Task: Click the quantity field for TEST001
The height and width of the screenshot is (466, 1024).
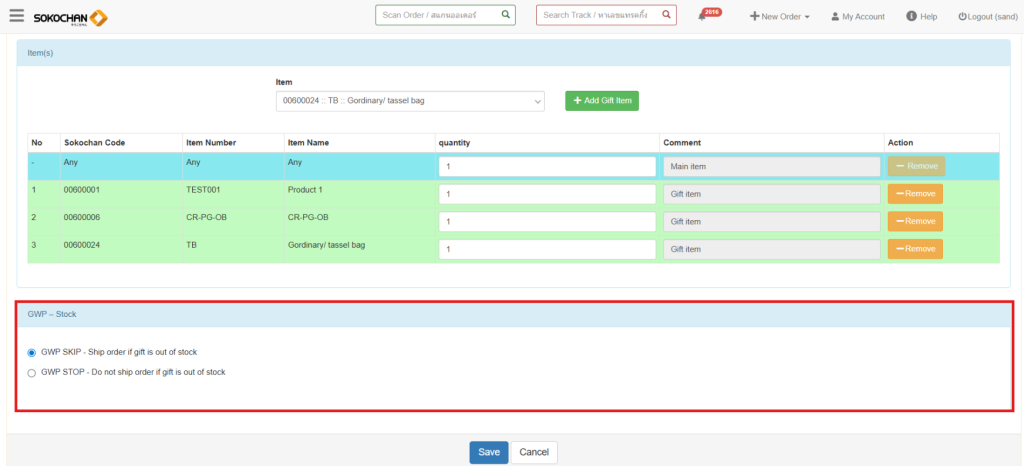Action: click(546, 194)
